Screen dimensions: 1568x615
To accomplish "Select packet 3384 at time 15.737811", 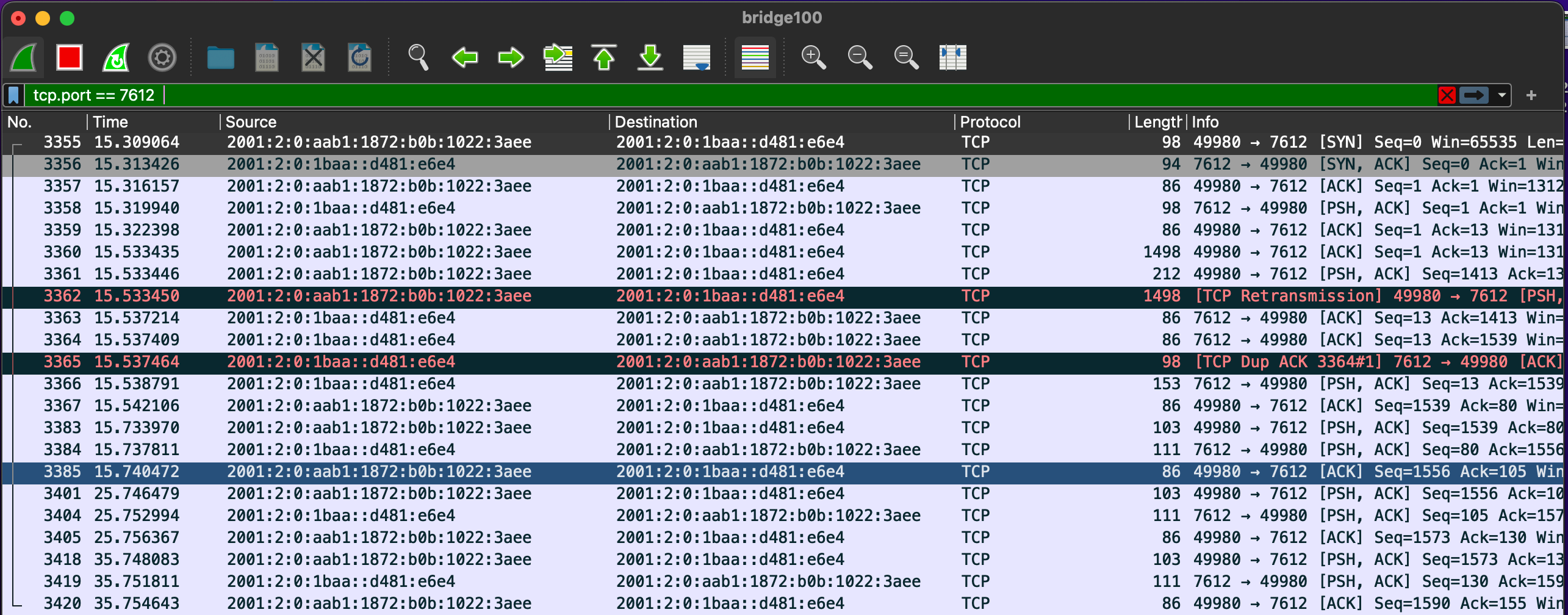I will (x=784, y=450).
